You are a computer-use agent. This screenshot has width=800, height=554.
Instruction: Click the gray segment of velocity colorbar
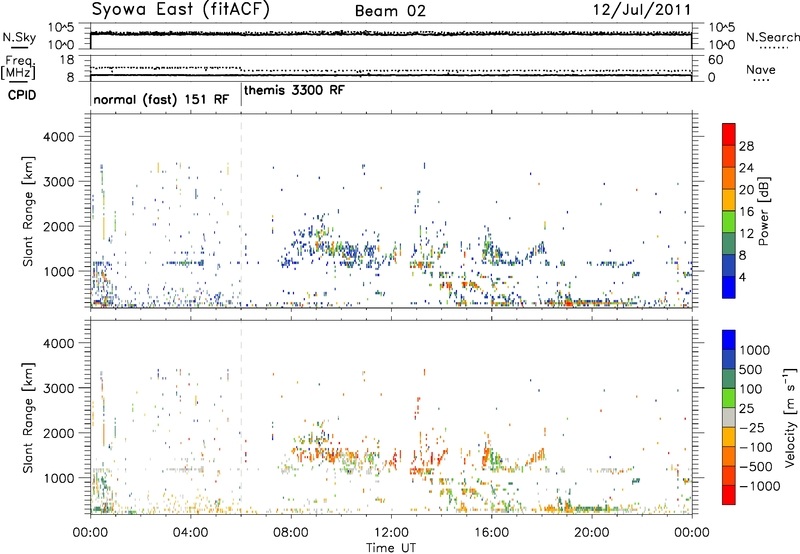click(x=729, y=417)
